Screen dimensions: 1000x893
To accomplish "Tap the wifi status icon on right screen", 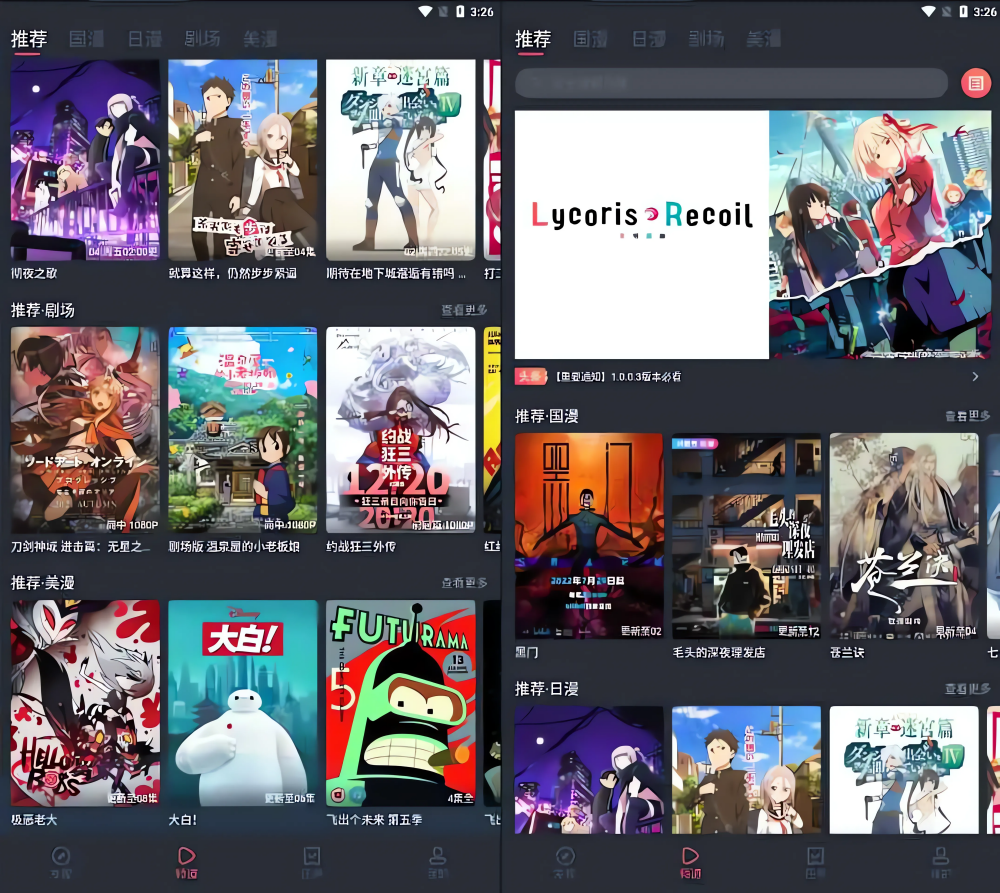I will tap(929, 11).
